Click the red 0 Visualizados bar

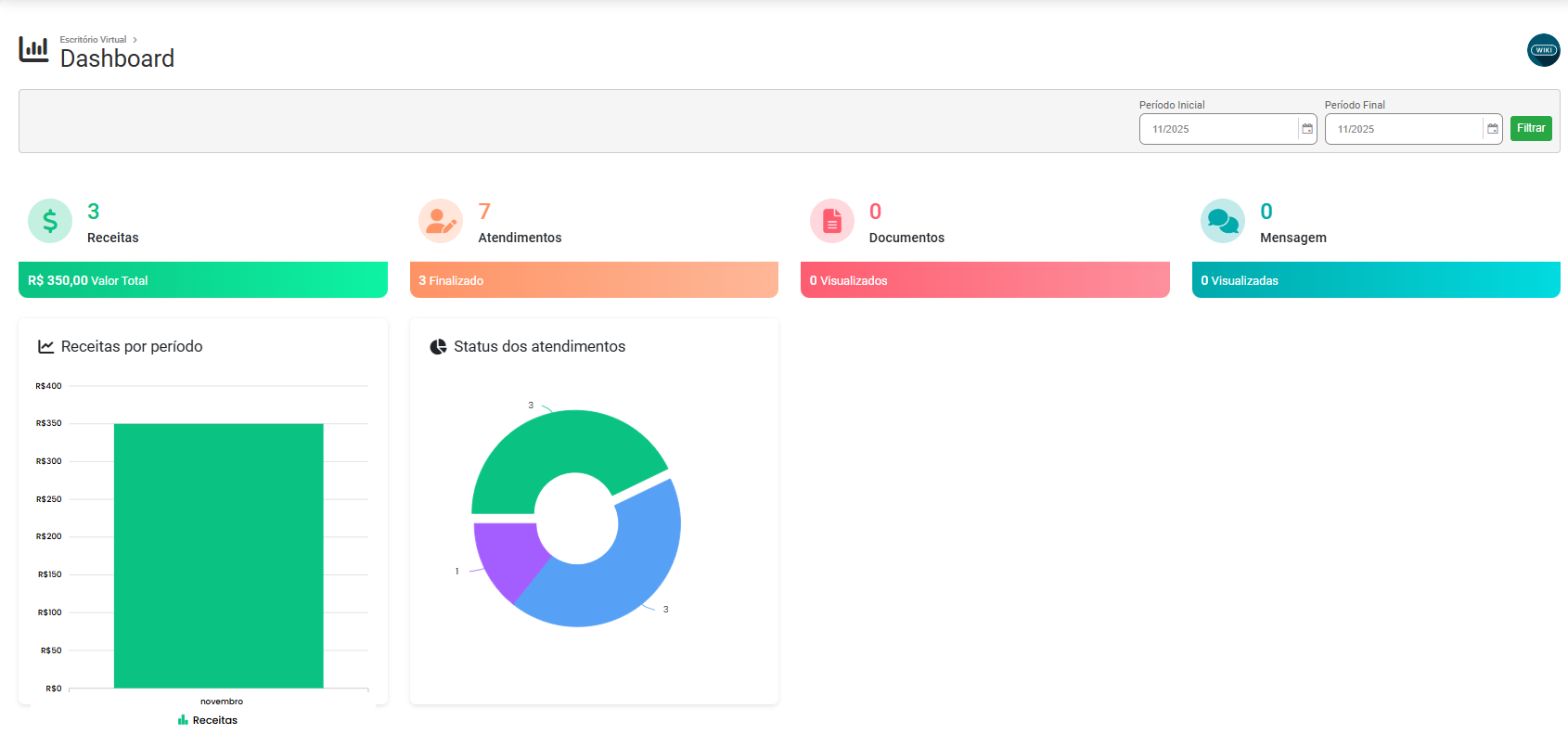pos(984,280)
